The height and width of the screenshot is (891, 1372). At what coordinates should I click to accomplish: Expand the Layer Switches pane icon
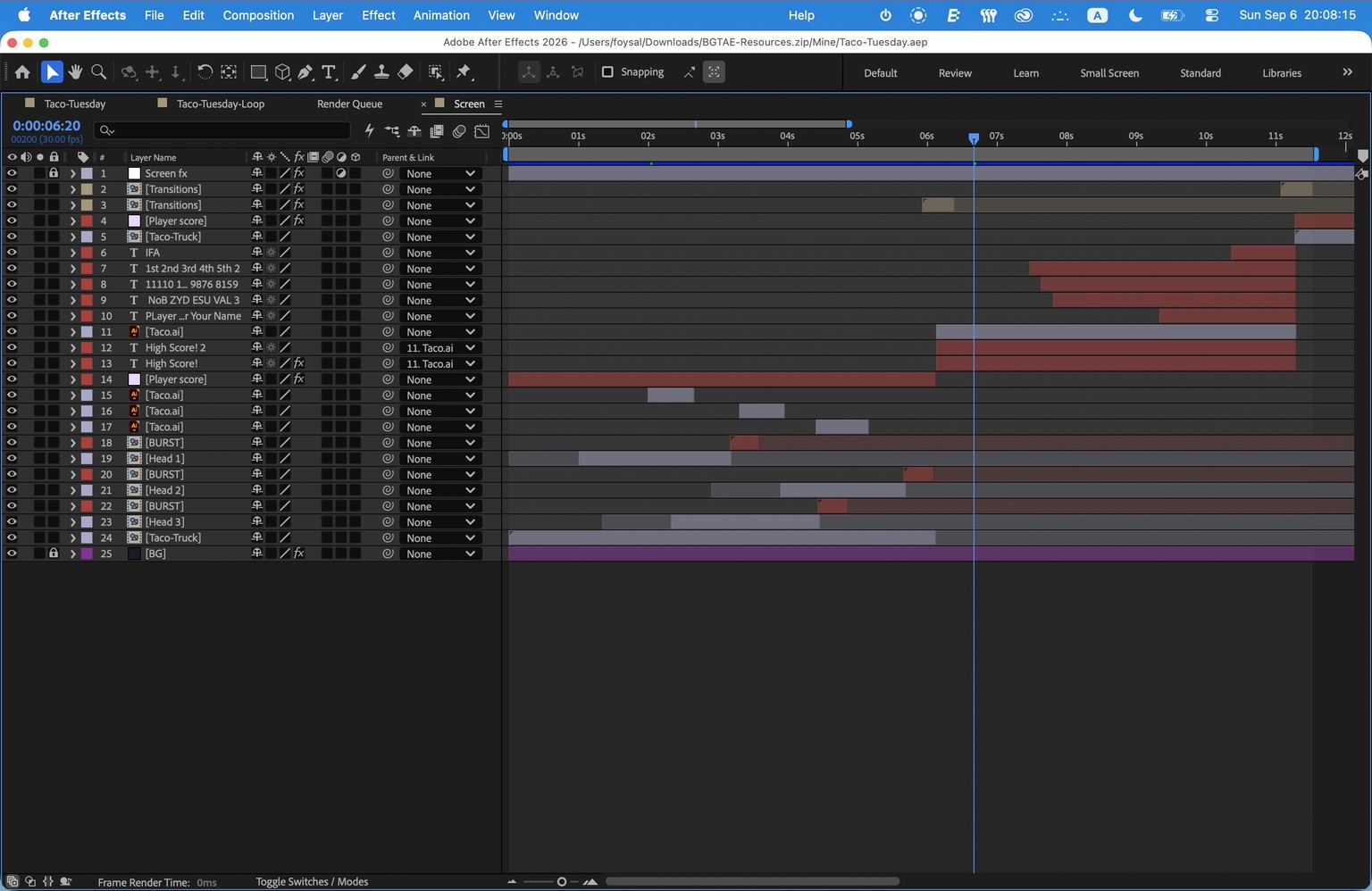[x=13, y=881]
